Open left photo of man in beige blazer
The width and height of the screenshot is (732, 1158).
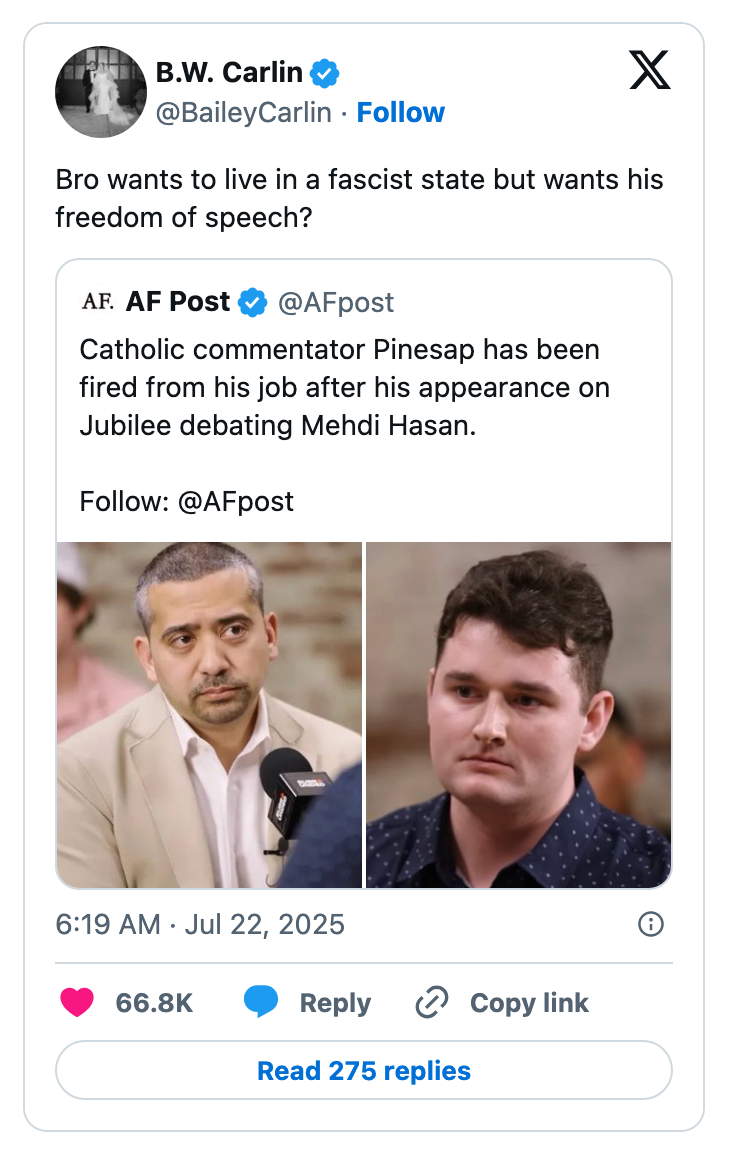209,714
